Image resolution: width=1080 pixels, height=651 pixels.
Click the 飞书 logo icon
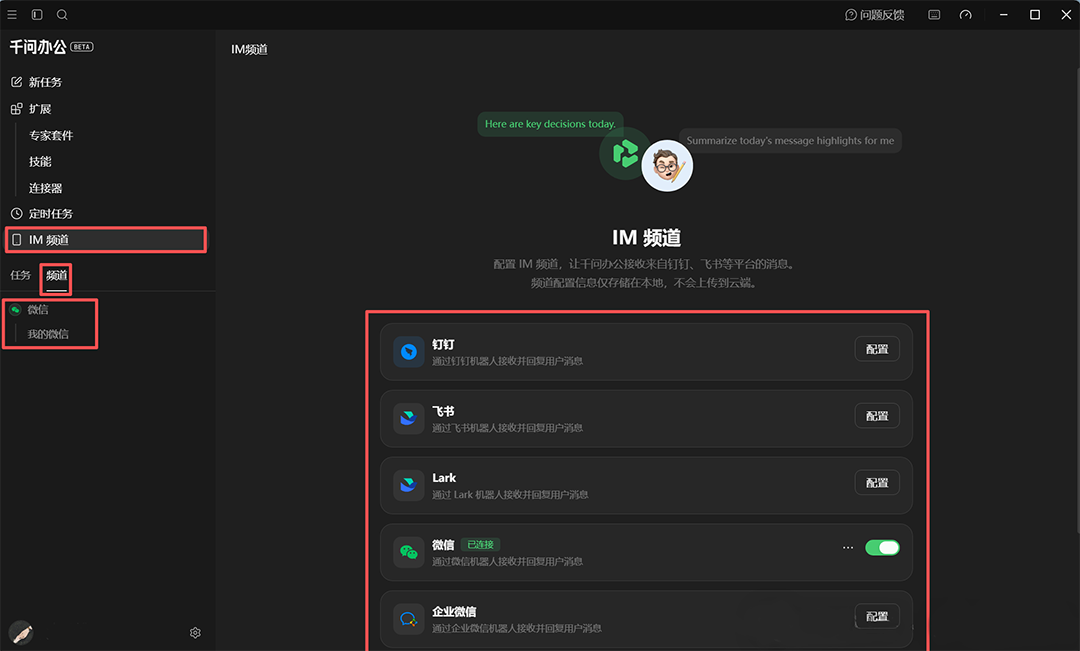408,419
